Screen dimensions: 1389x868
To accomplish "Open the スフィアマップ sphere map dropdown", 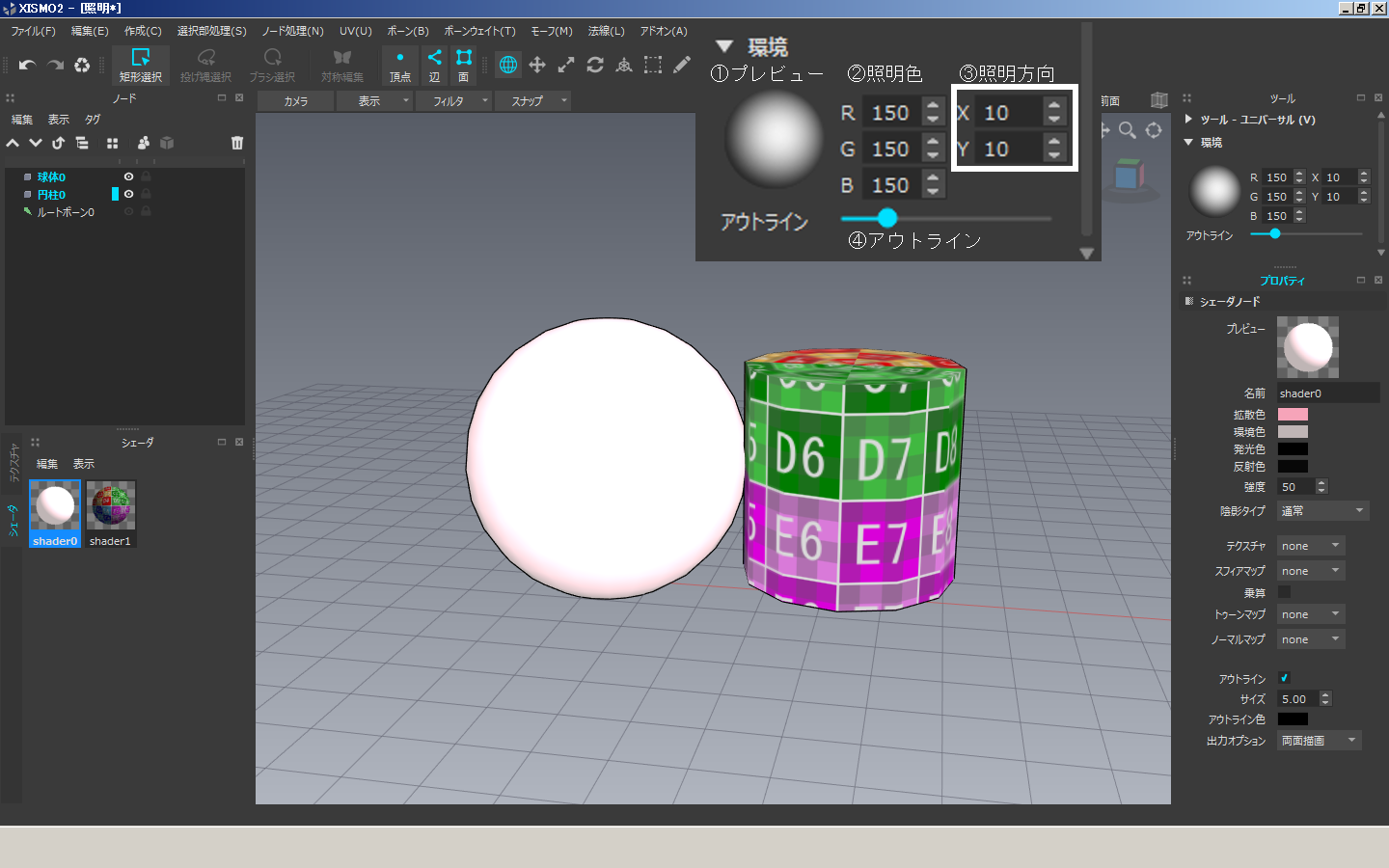I will [1311, 571].
